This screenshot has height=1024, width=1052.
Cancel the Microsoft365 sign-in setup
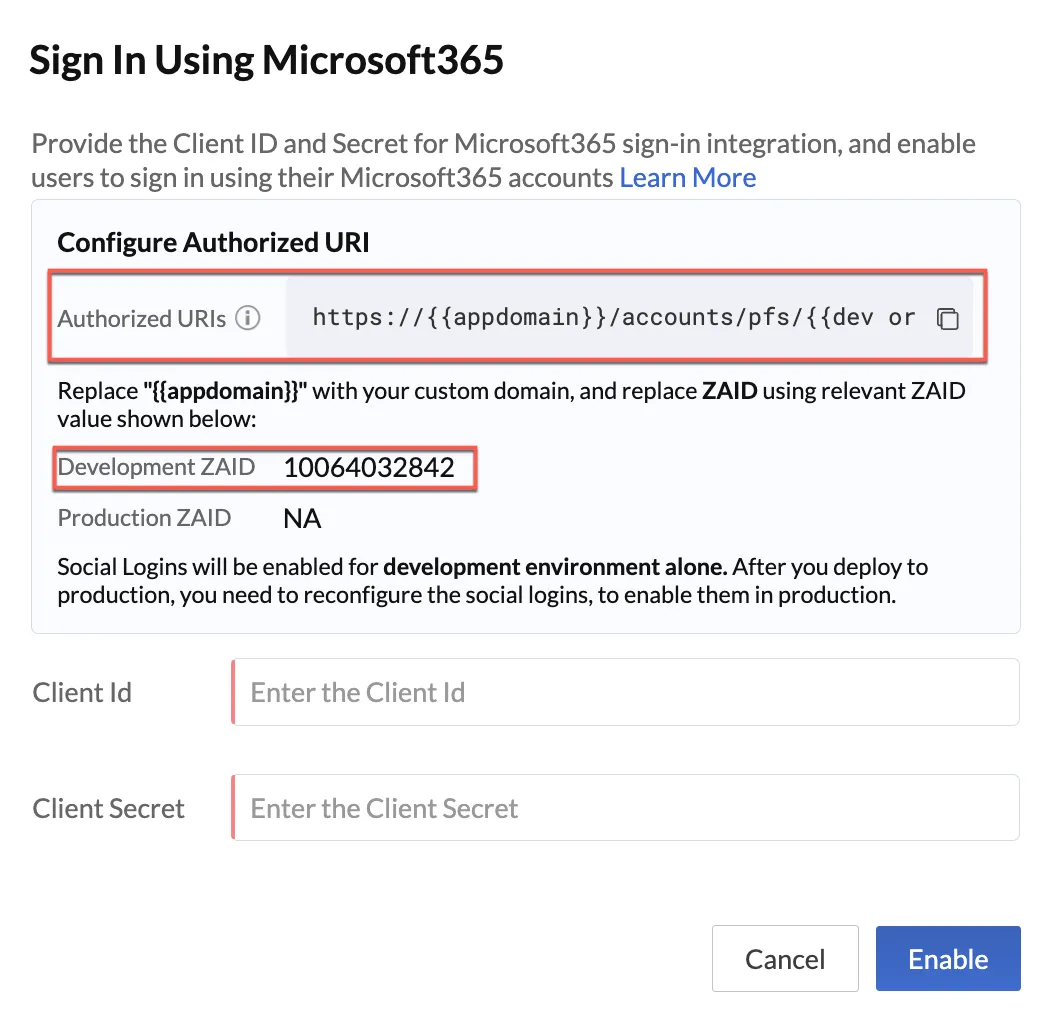tap(785, 958)
